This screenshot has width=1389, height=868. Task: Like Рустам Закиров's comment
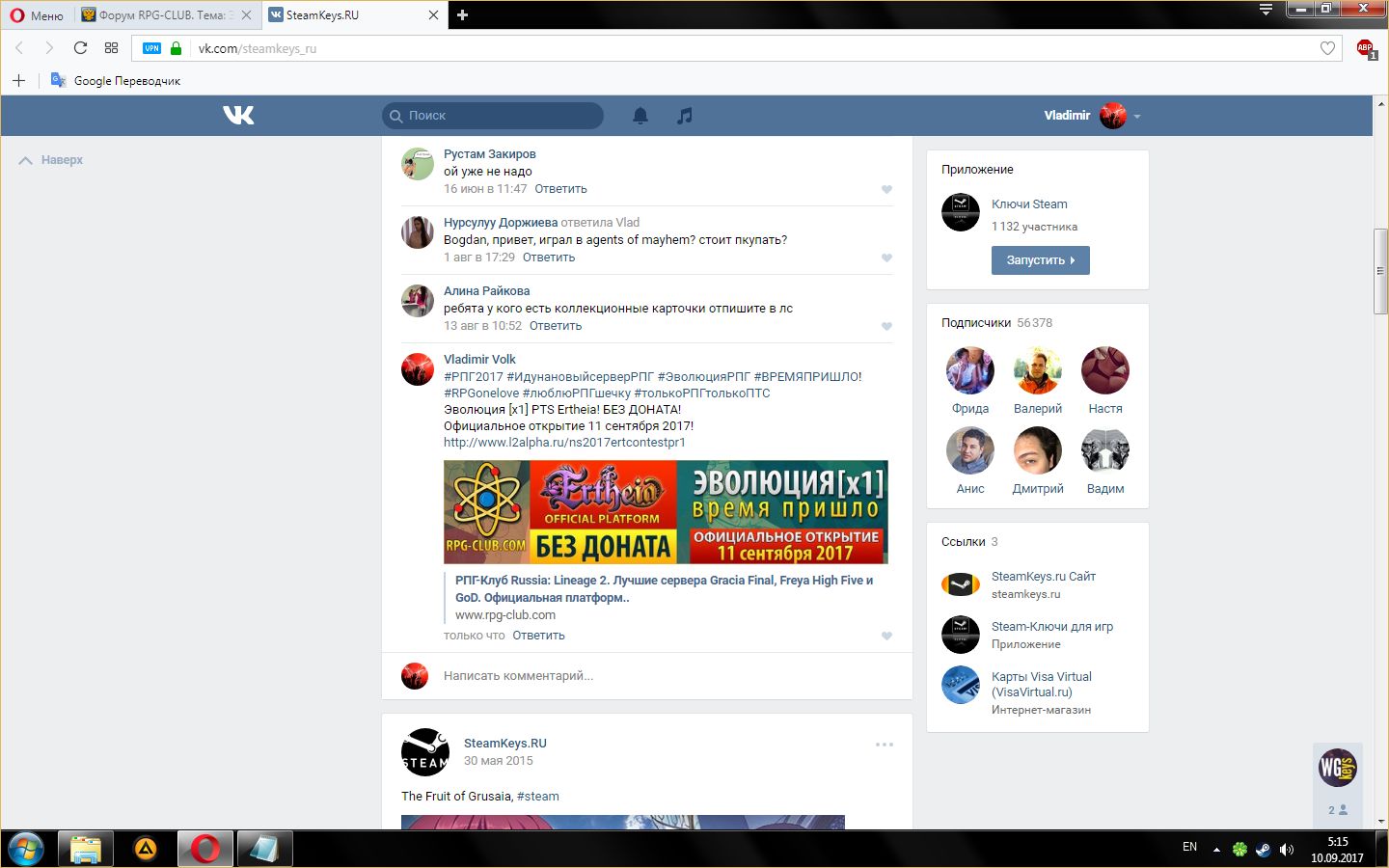click(x=886, y=189)
